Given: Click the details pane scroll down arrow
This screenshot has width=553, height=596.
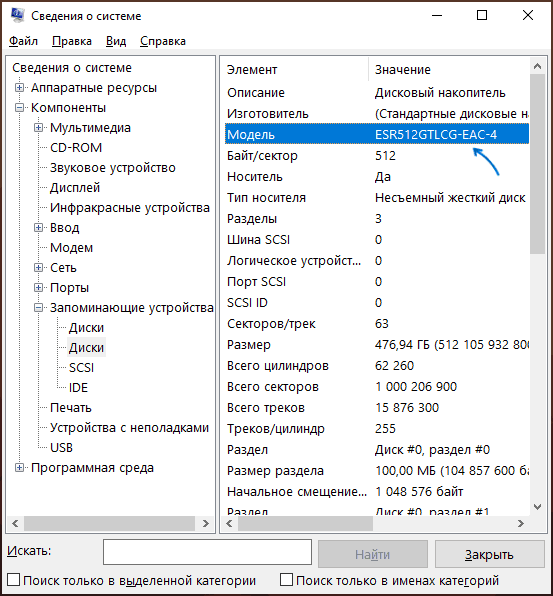Looking at the screenshot, I should point(537,506).
